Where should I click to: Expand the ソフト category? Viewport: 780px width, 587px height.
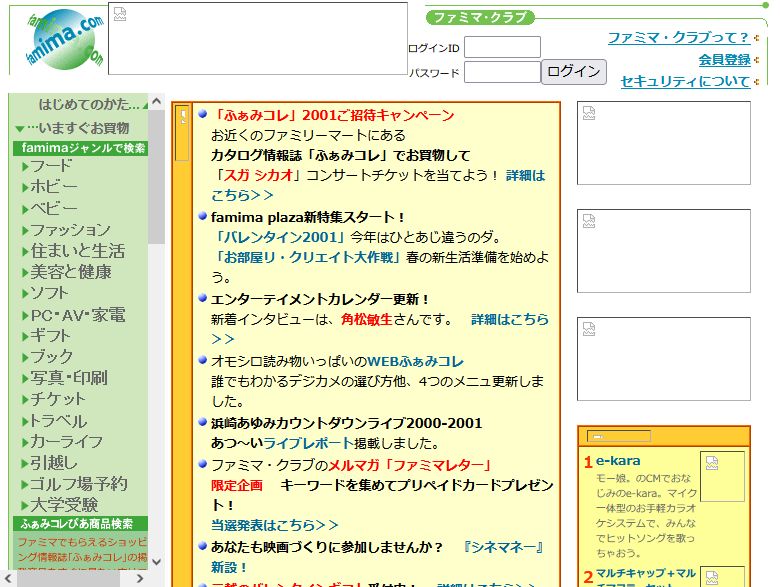[45, 294]
